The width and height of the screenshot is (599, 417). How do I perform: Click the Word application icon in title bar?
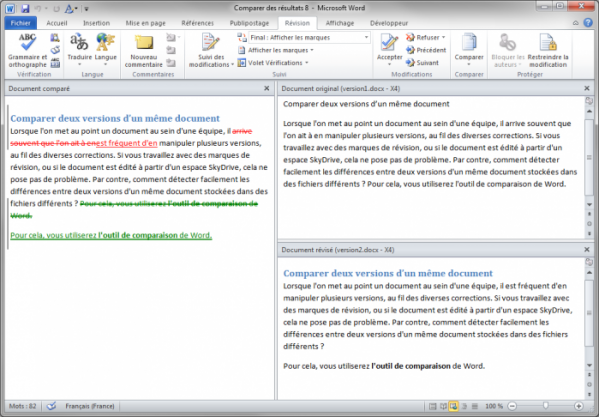10,8
